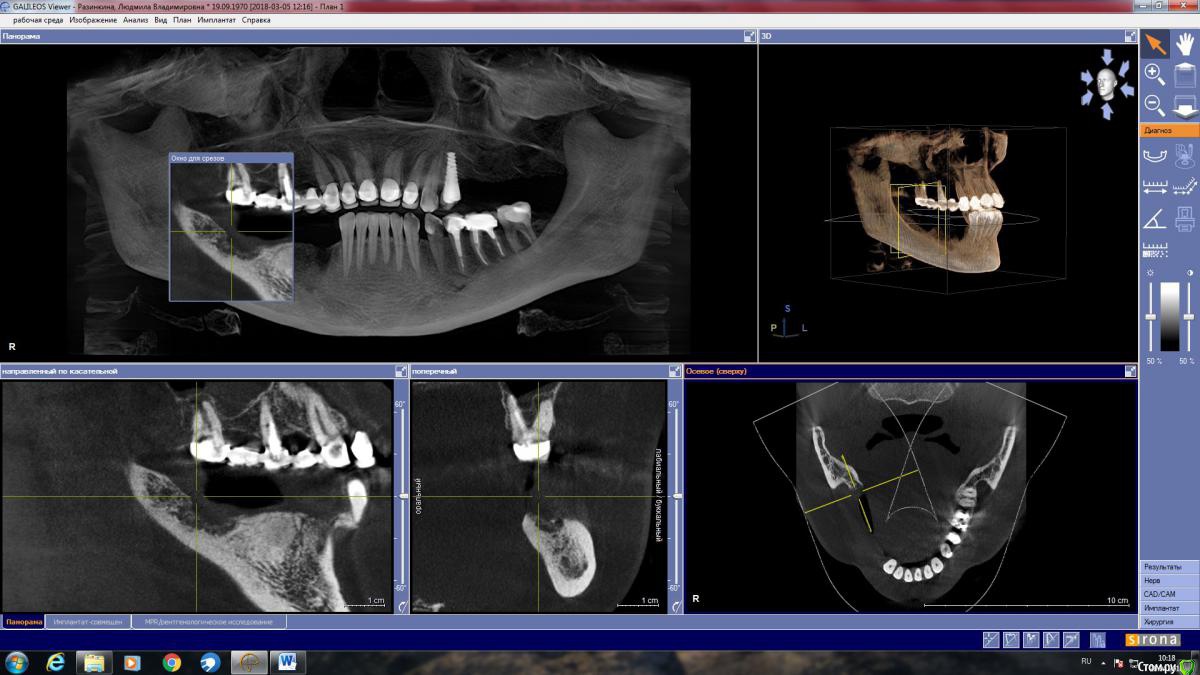Open the MPR/рентгенологическое исследование tab

tap(208, 622)
